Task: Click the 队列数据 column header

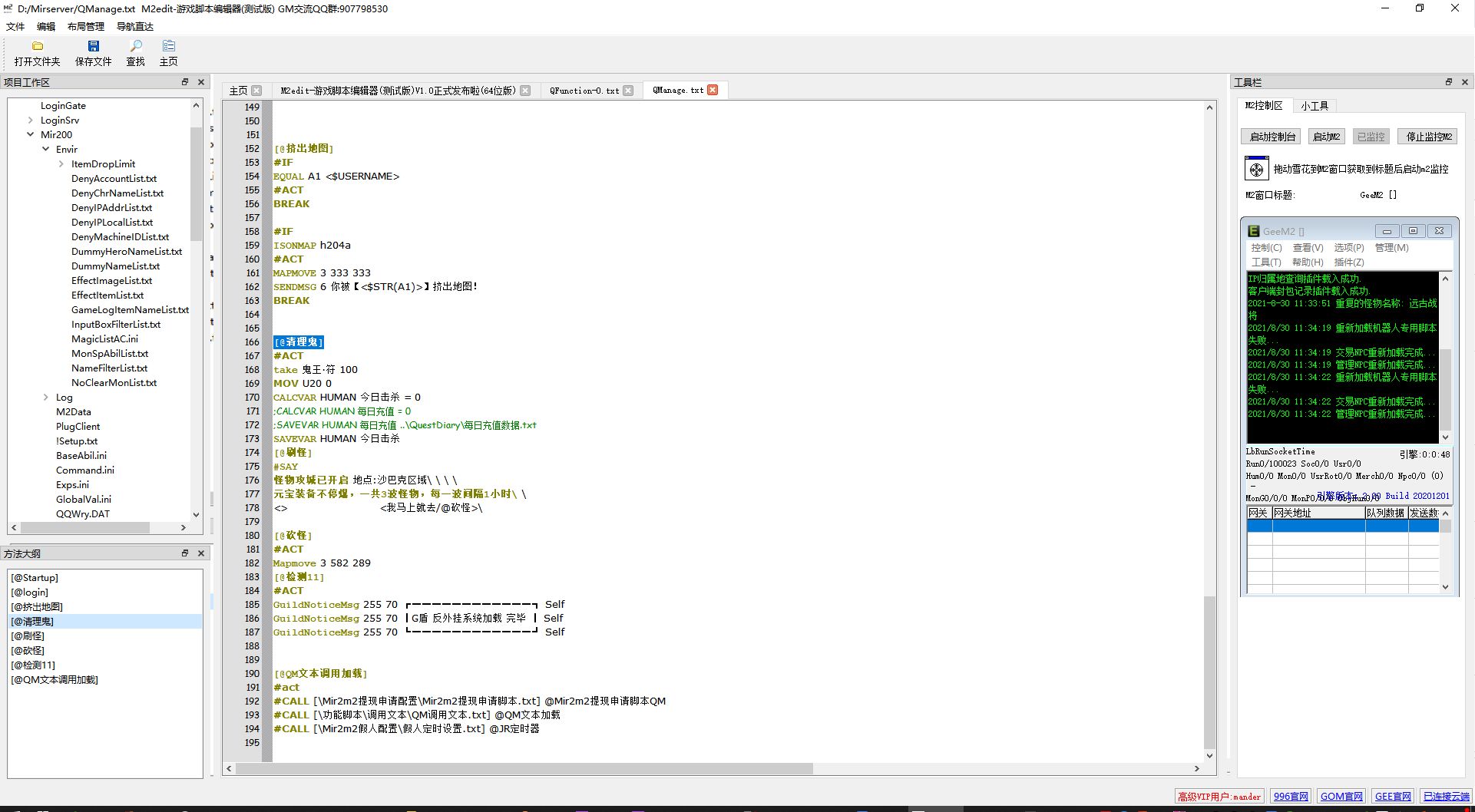Action: [1386, 513]
